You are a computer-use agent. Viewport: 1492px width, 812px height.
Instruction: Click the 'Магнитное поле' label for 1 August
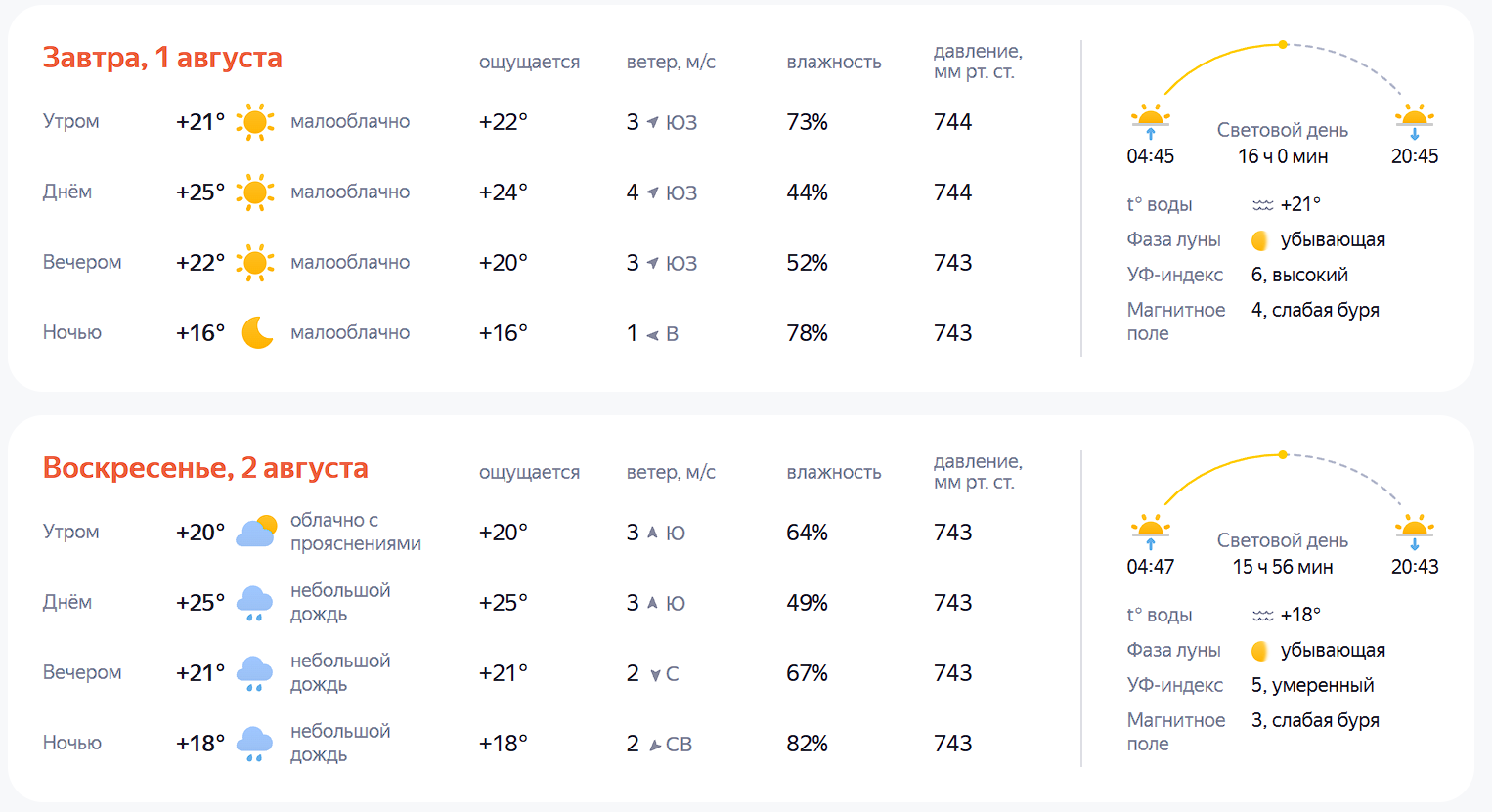pyautogui.click(x=1176, y=321)
